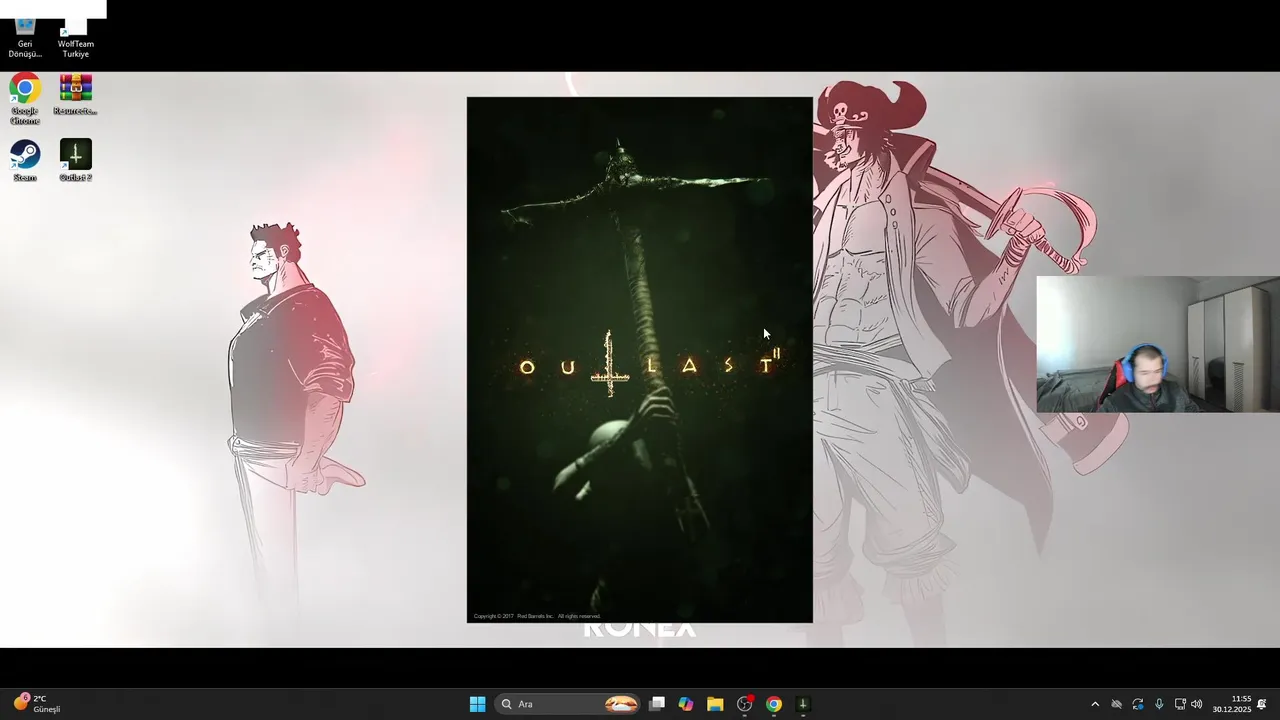Launch Steam from the desktop shortcut
1280x720 pixels.
pyautogui.click(x=25, y=161)
